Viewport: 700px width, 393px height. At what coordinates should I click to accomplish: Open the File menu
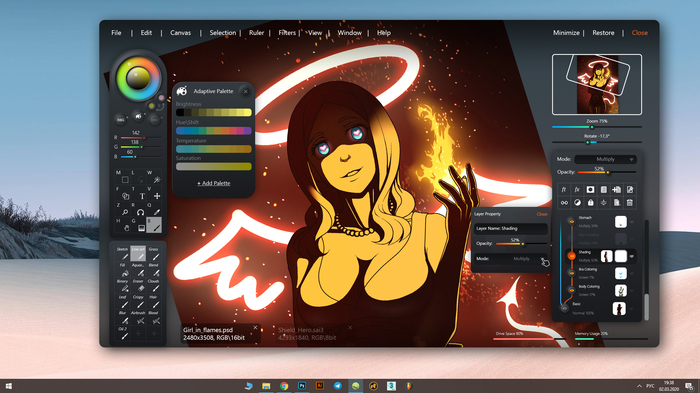point(116,33)
